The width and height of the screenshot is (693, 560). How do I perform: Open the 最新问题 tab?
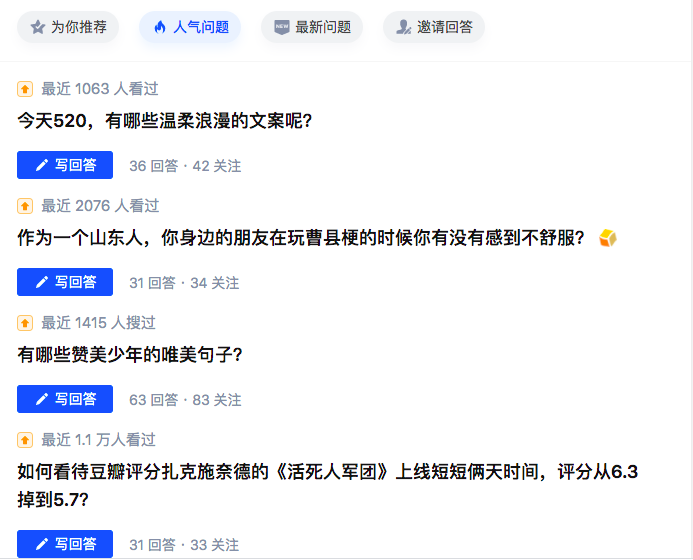pos(312,27)
